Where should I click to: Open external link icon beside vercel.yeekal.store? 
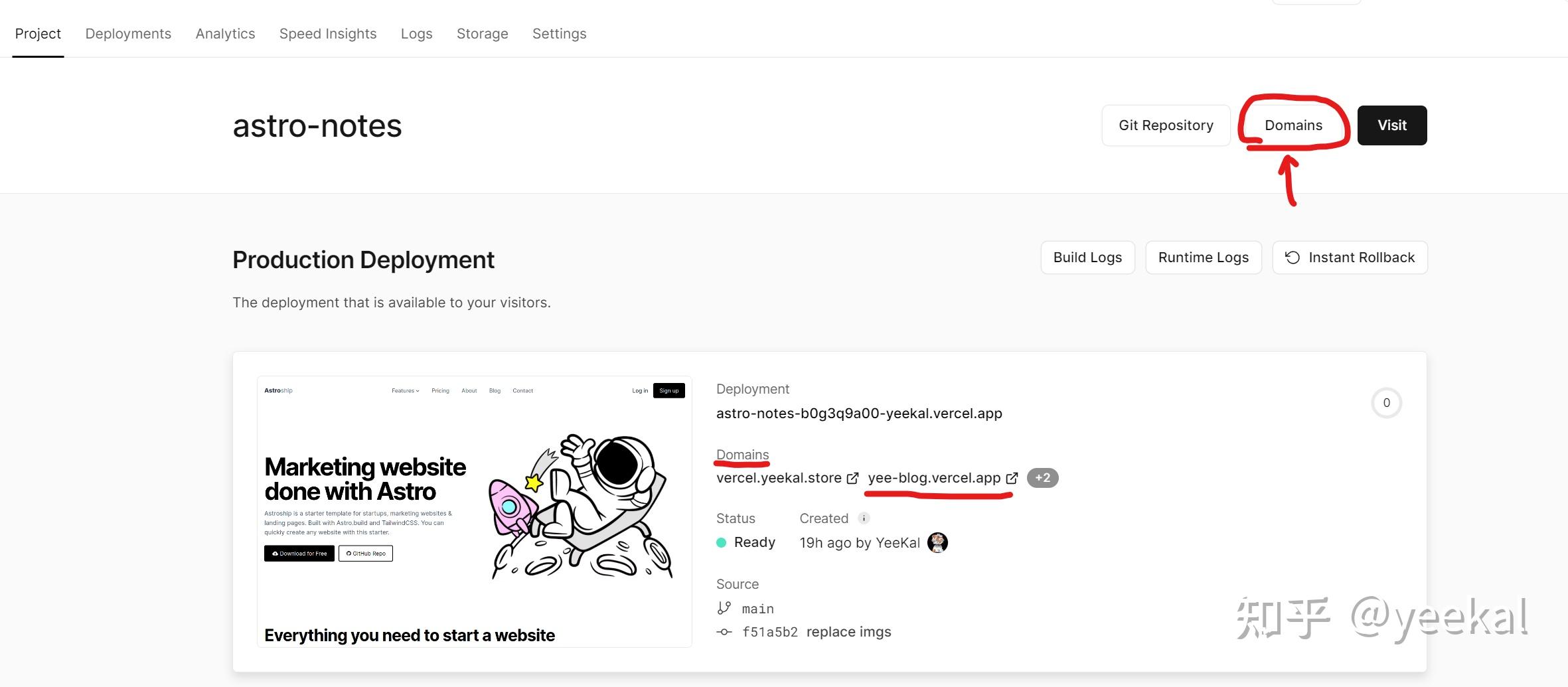pos(853,478)
